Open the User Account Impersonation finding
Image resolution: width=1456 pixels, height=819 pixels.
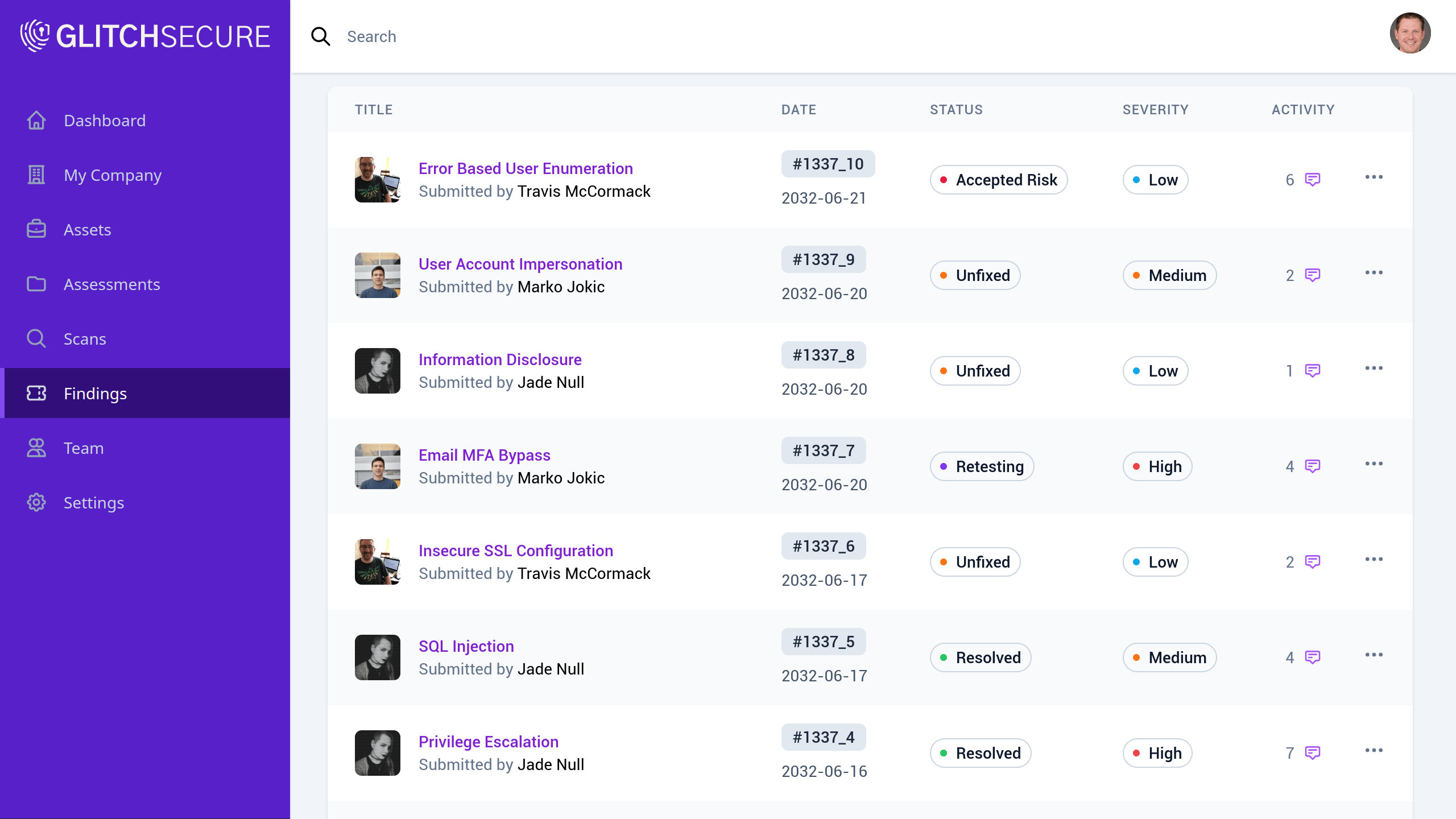[520, 264]
